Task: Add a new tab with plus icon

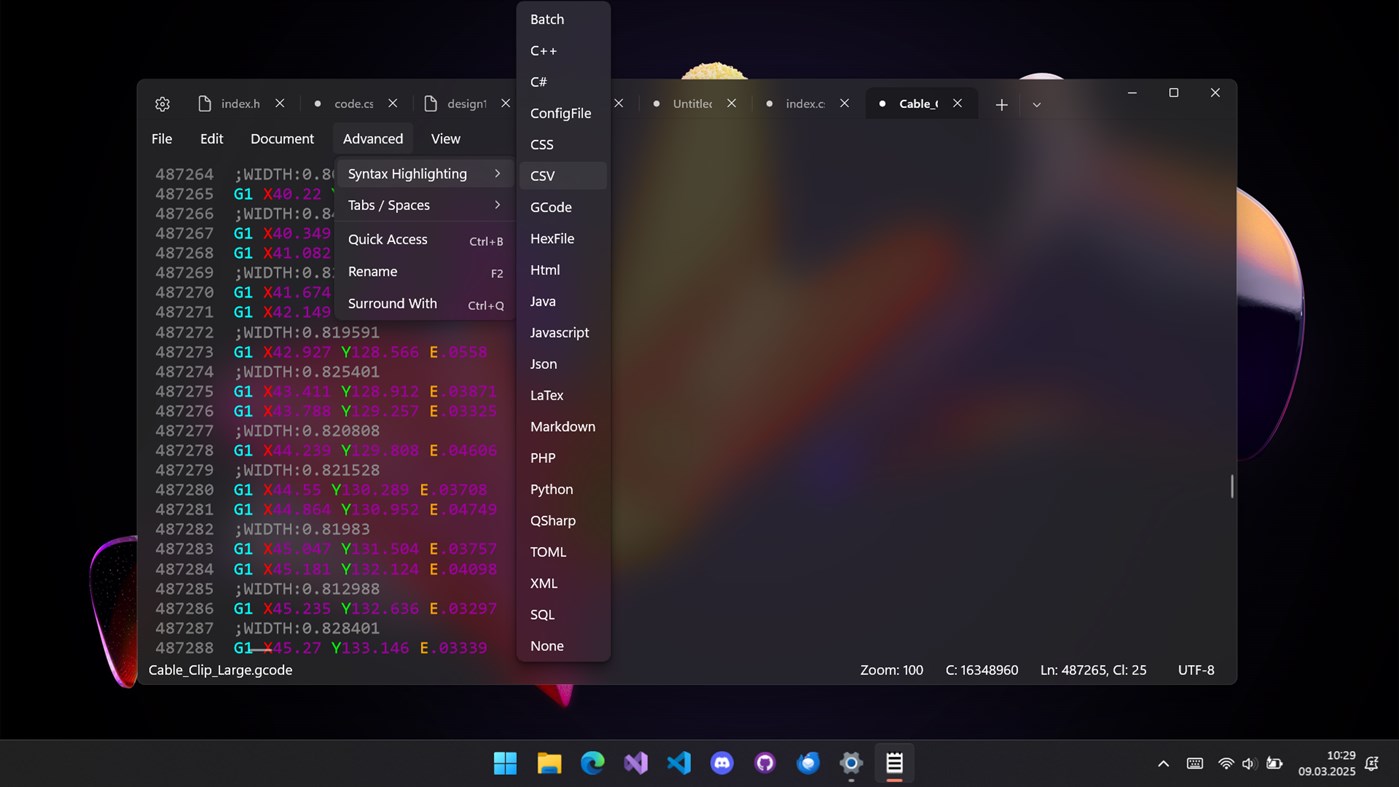Action: click(1001, 104)
